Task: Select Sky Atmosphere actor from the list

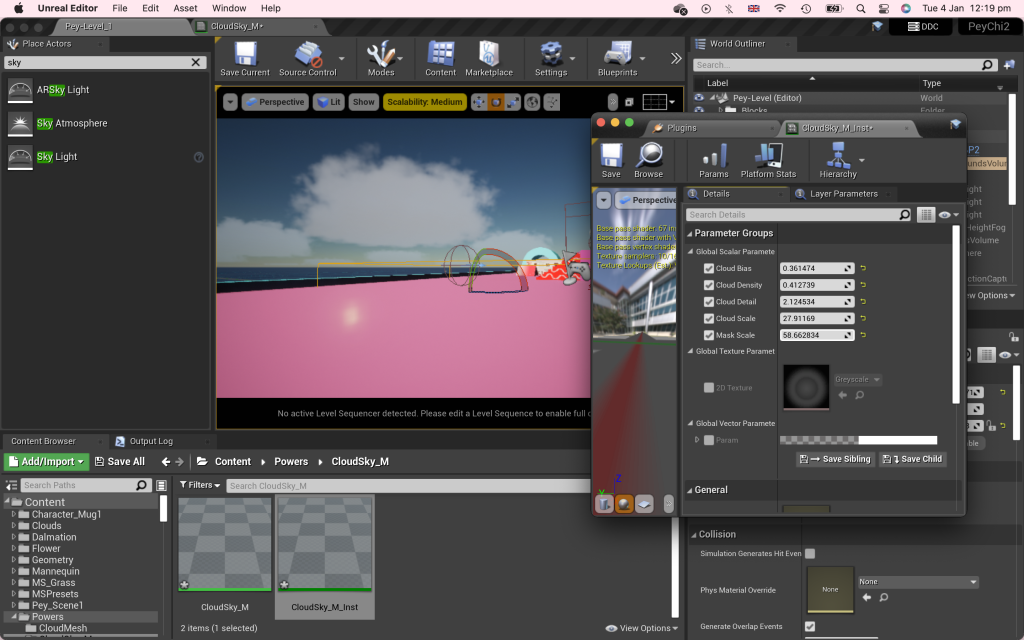Action: click(x=72, y=123)
